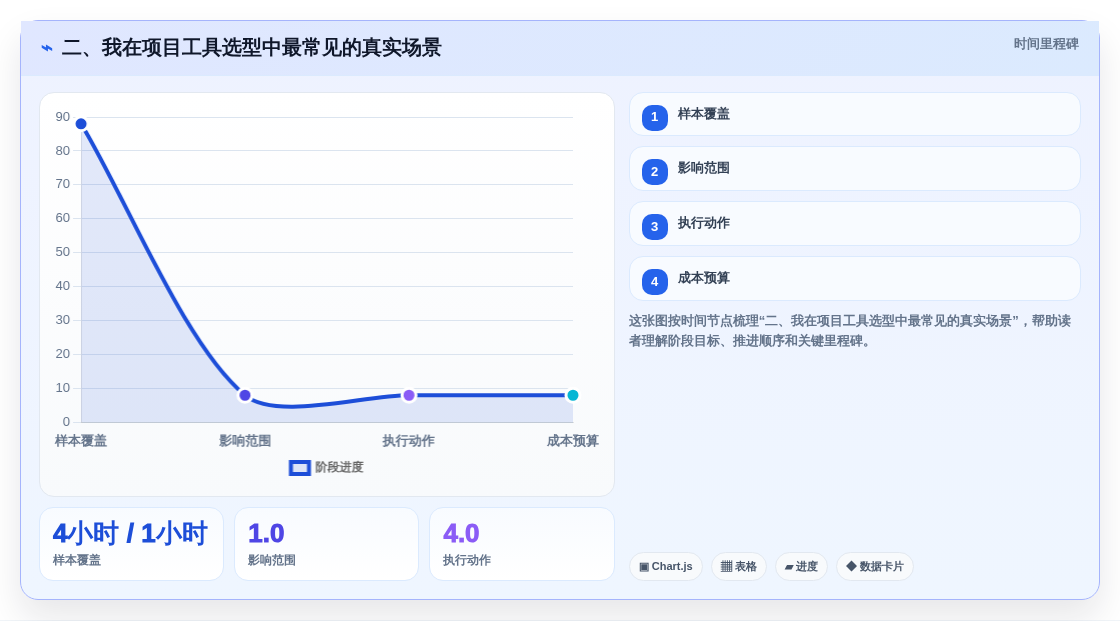
Task: Click the y-axis value 50
Action: [63, 252]
